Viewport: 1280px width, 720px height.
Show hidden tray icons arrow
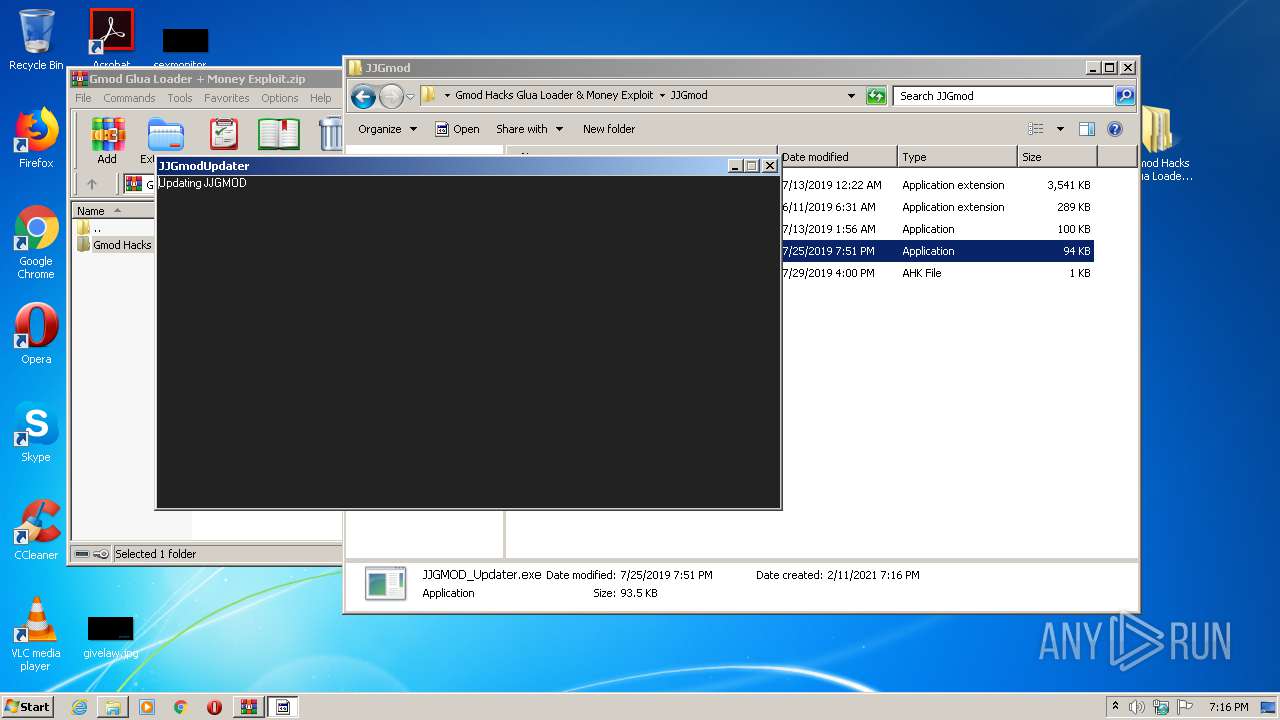pyautogui.click(x=1115, y=707)
